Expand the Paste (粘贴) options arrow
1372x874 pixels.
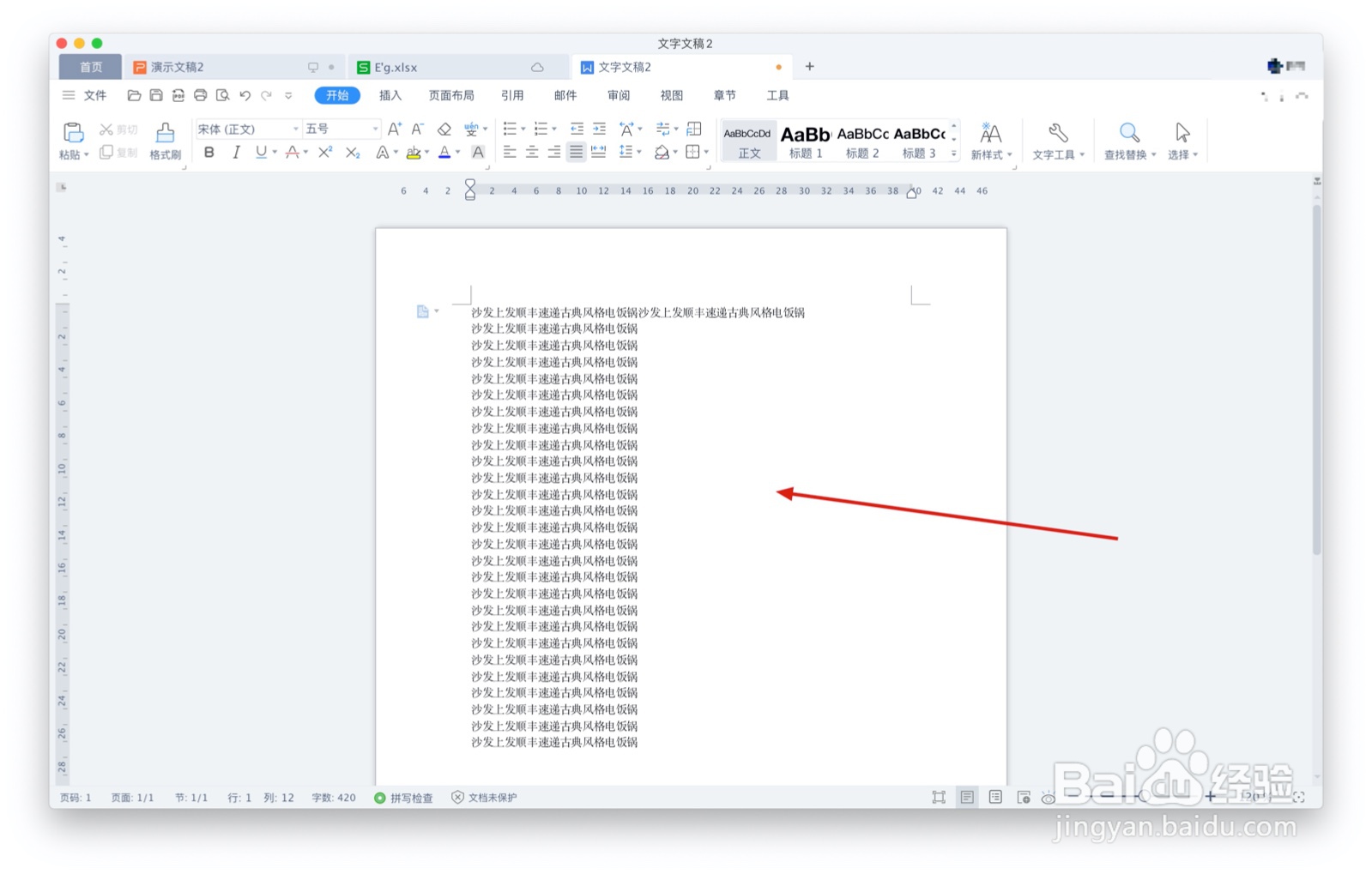[86, 155]
